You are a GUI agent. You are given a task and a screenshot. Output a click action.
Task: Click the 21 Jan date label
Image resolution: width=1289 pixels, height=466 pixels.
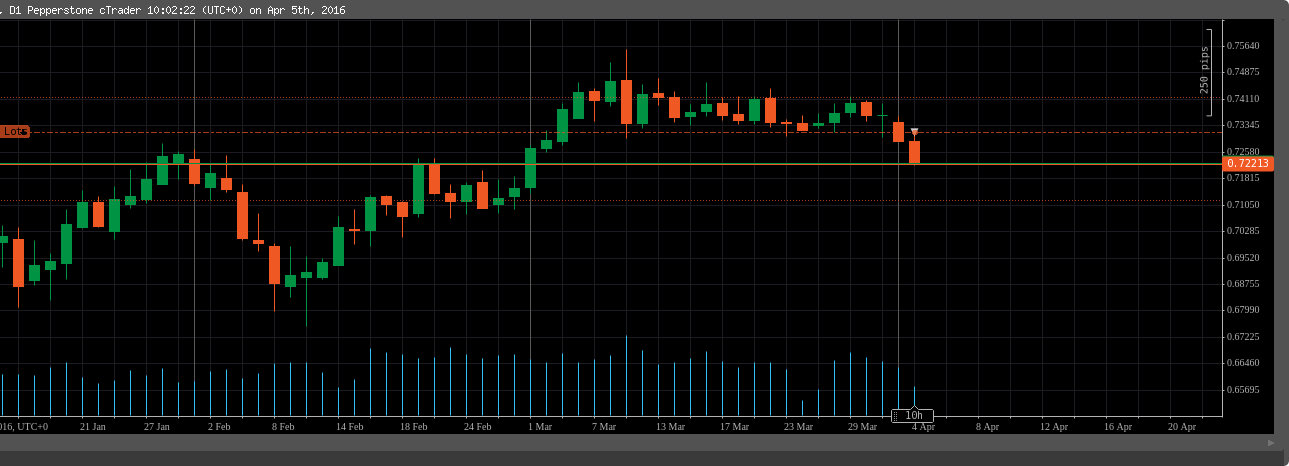[x=92, y=427]
